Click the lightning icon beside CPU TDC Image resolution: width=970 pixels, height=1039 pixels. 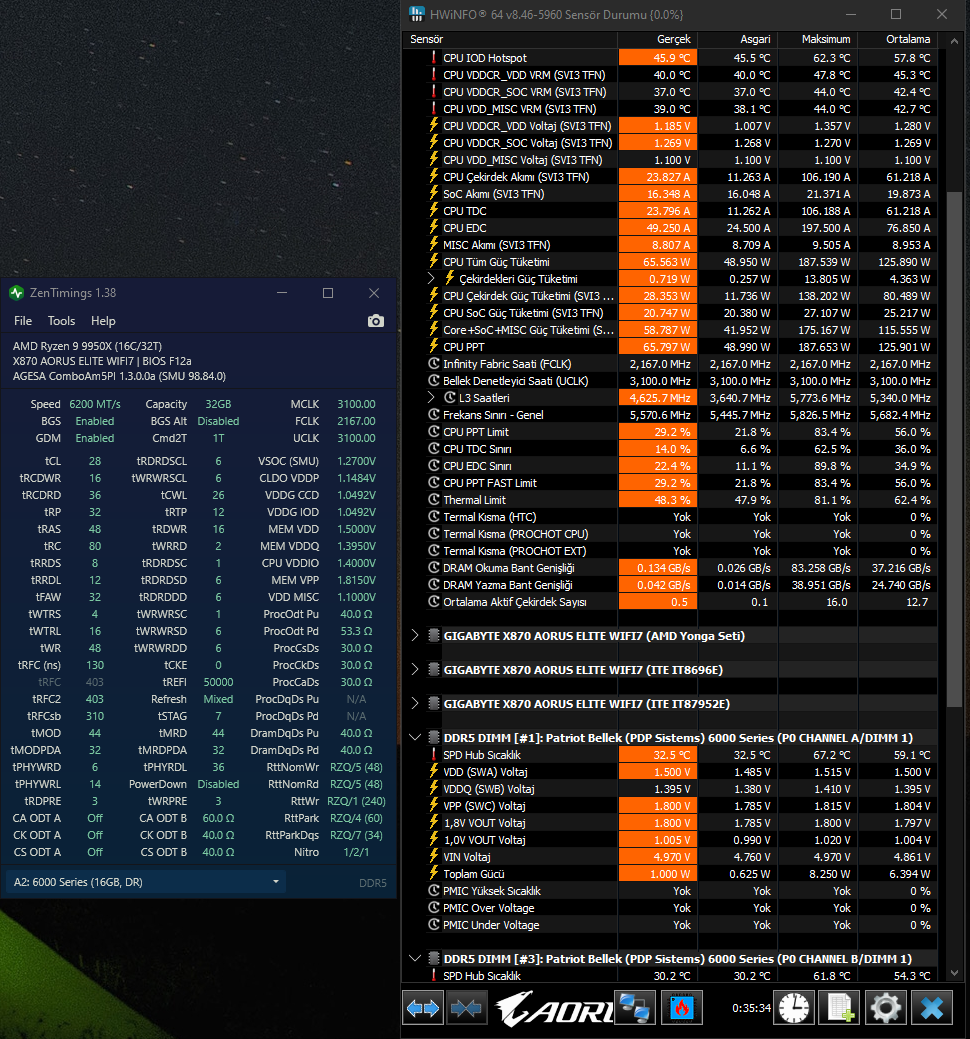tap(434, 210)
